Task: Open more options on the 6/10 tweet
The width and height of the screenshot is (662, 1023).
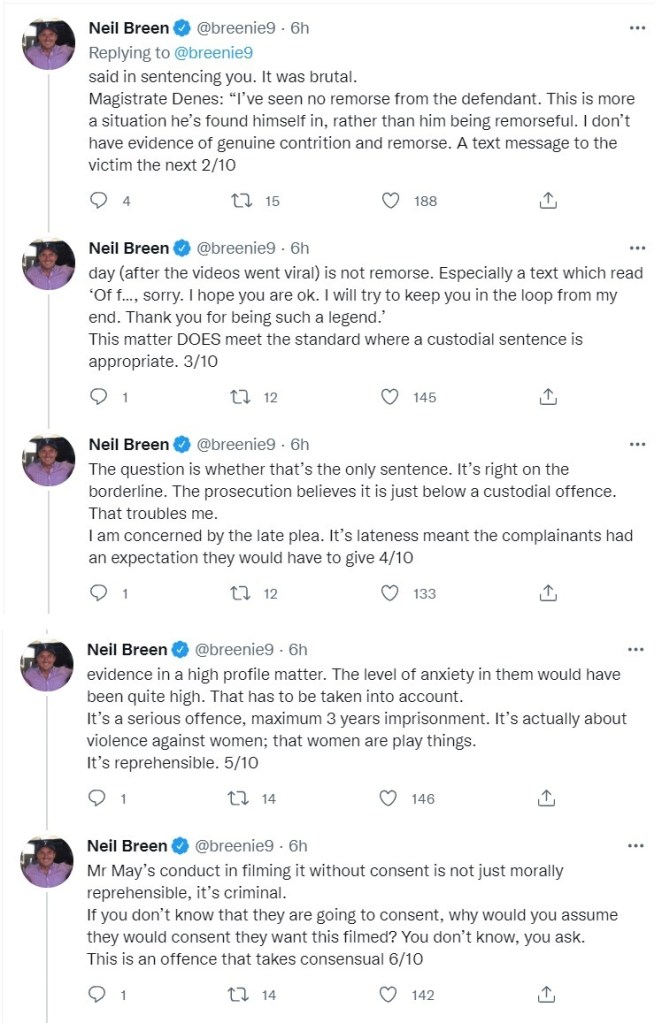Action: 637,846
